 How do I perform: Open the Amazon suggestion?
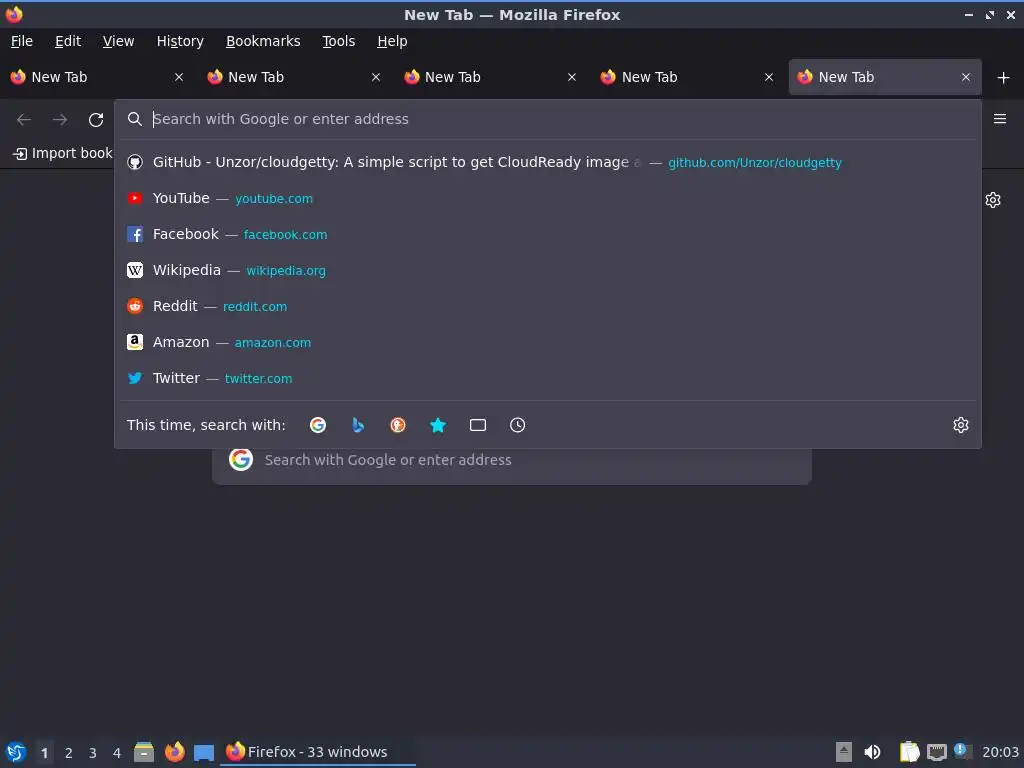click(x=548, y=342)
